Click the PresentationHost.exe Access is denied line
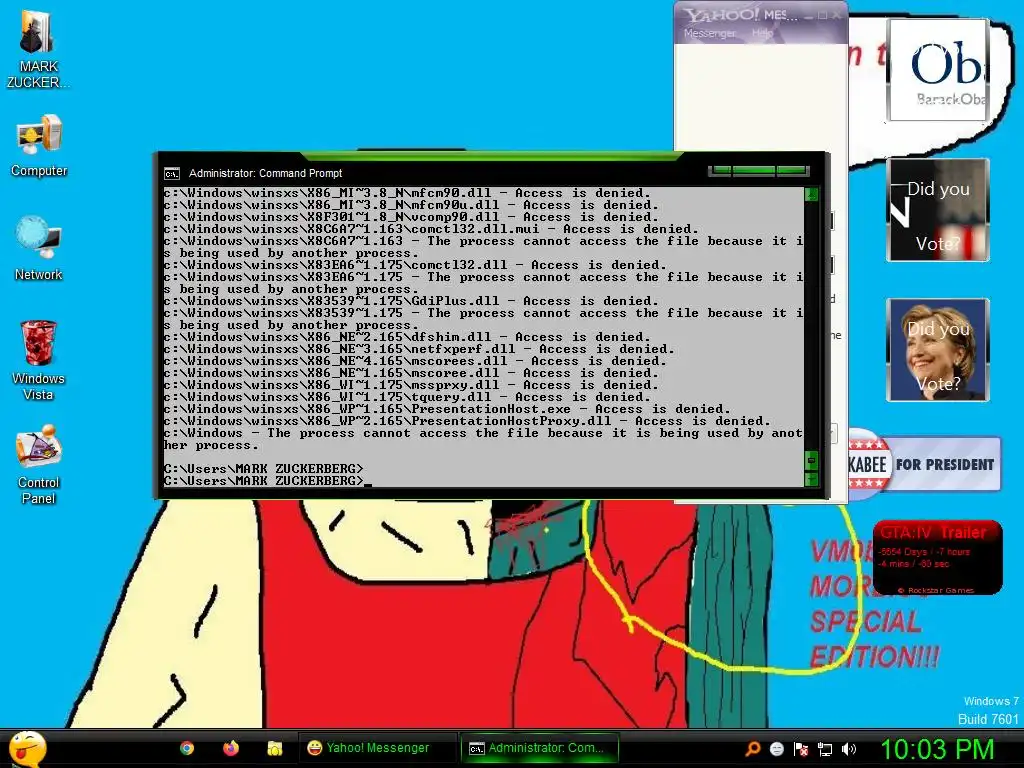This screenshot has height=768, width=1024. [447, 409]
